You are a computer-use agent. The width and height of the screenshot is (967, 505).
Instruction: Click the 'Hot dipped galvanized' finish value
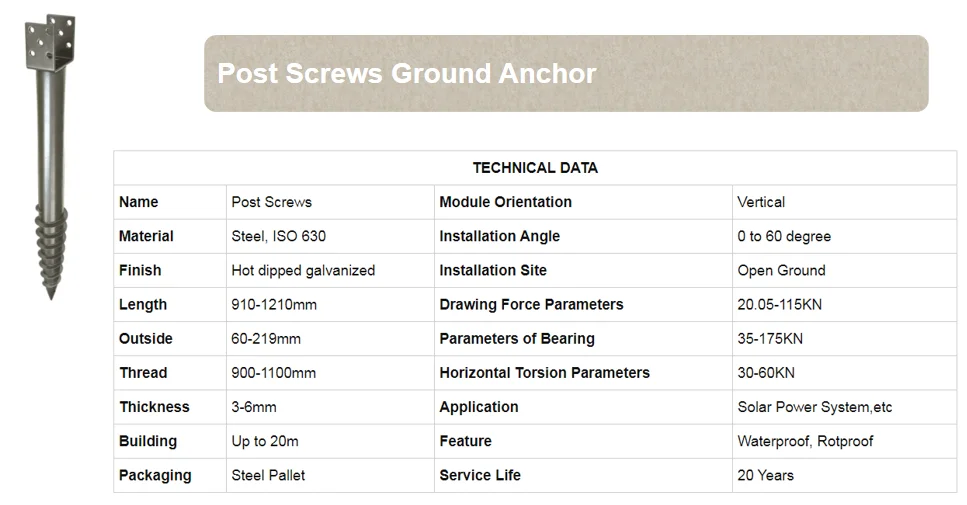(303, 270)
